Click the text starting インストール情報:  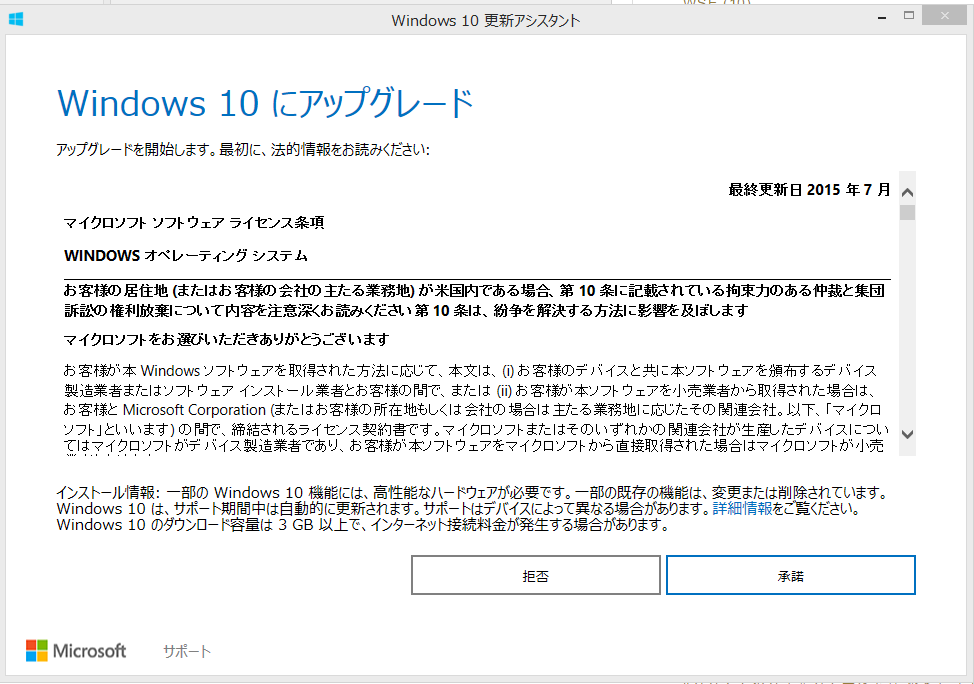pos(471,508)
